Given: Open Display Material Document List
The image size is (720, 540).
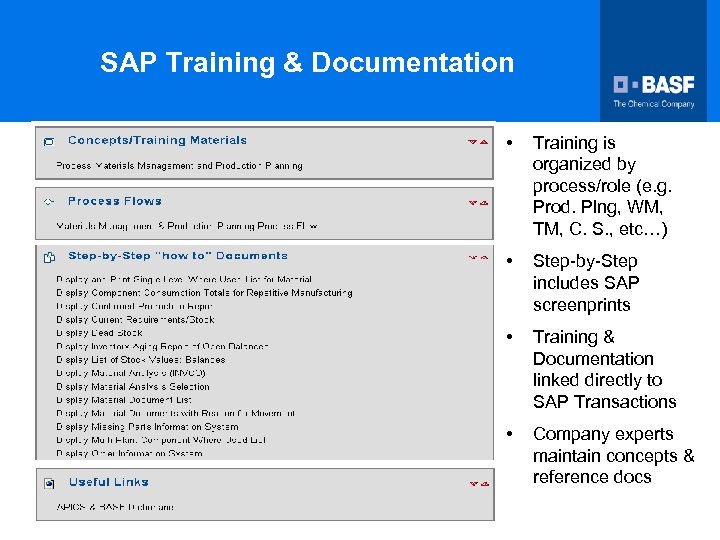Looking at the screenshot, I should point(124,400).
